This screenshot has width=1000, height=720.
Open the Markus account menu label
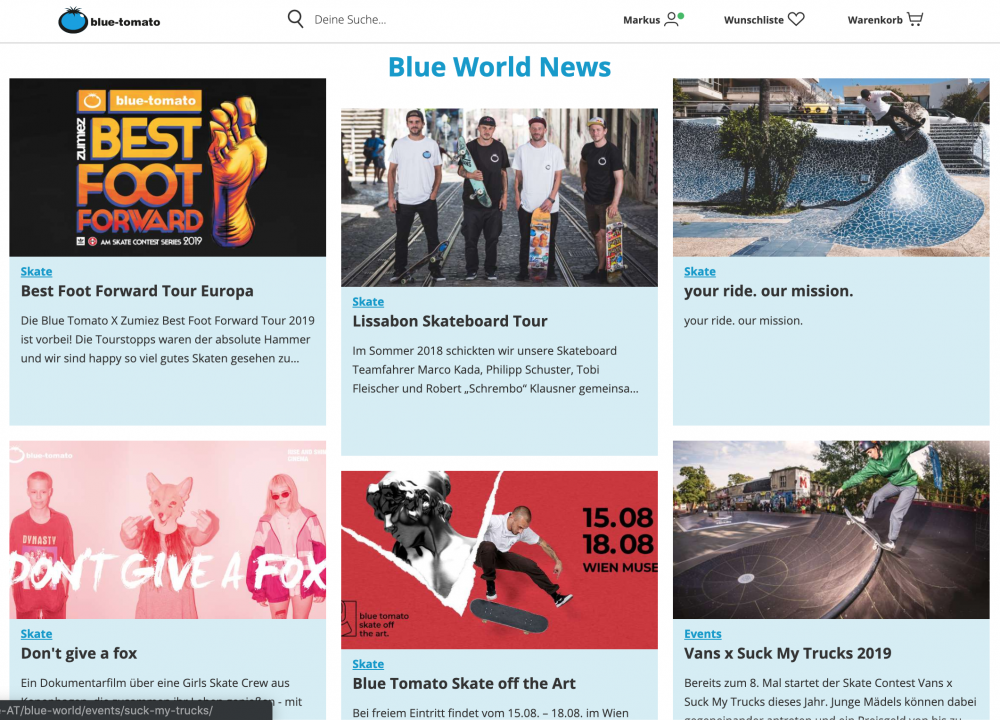641,20
